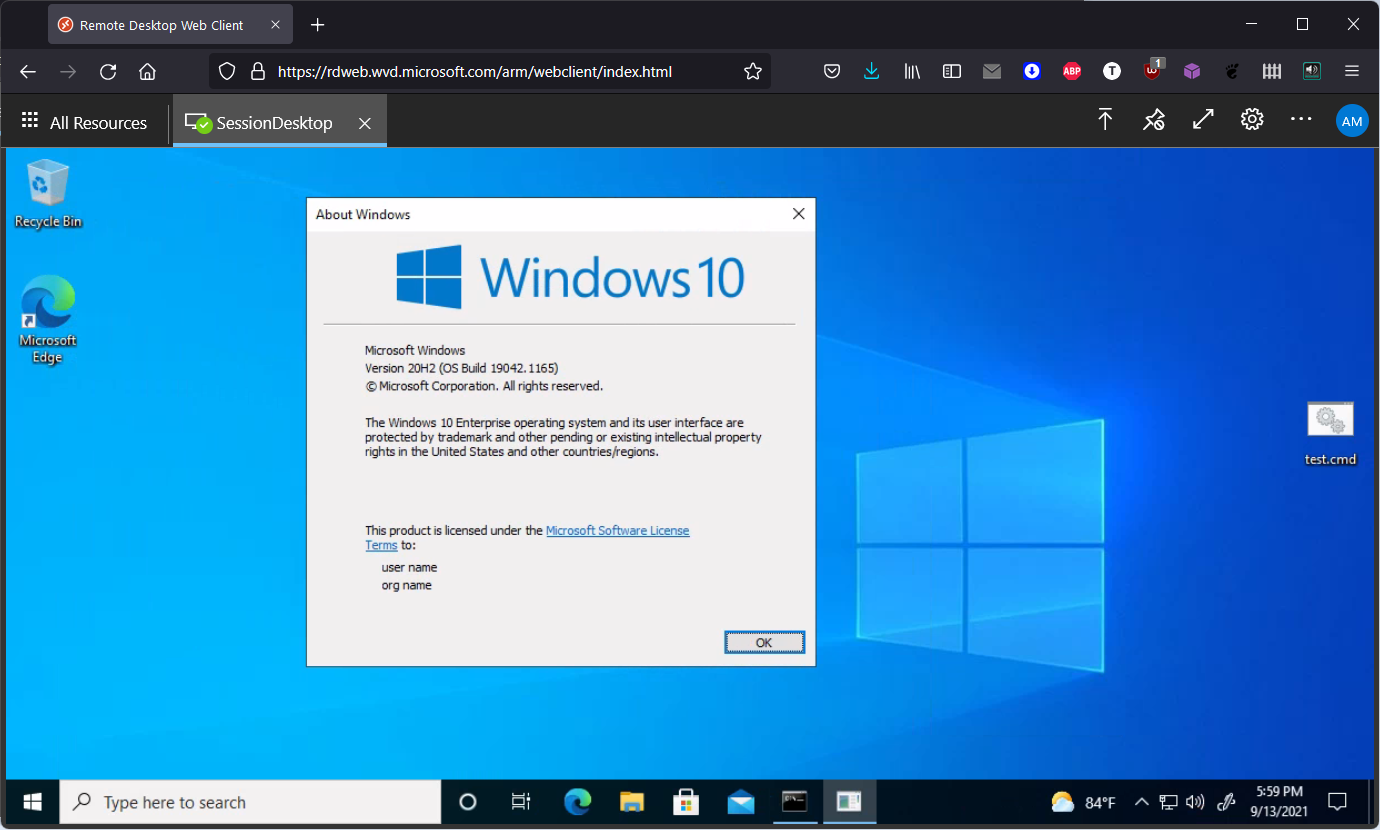The height and width of the screenshot is (830, 1380).
Task: Open uBlock Origin extension
Action: (x=1152, y=70)
